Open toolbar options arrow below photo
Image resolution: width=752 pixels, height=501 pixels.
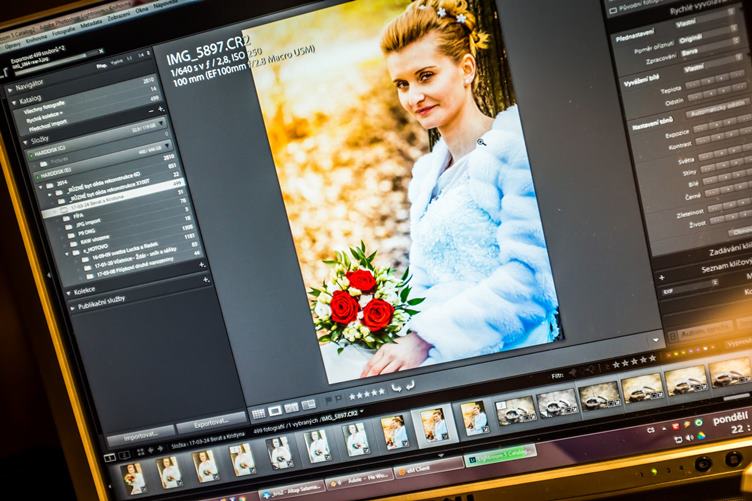coord(656,339)
